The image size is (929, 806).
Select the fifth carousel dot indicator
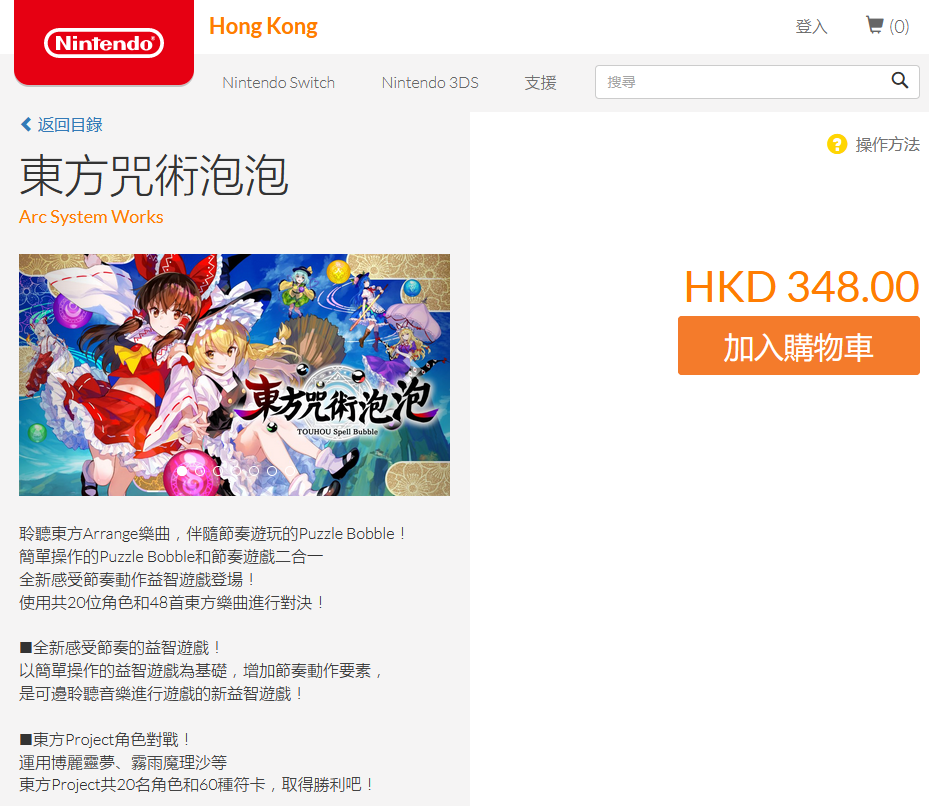click(254, 471)
